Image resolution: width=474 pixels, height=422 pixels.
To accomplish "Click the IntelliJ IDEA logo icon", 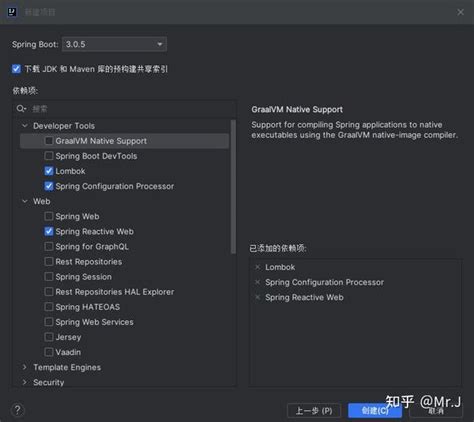I will pos(12,12).
